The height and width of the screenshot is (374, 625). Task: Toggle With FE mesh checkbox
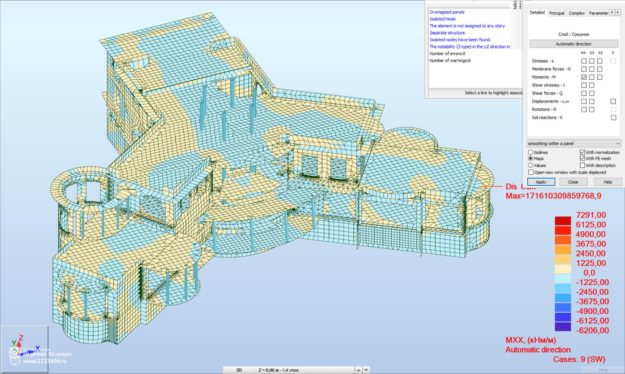point(582,159)
